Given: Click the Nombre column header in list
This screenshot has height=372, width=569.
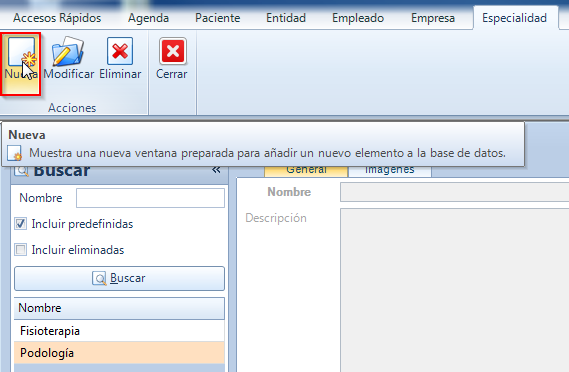Looking at the screenshot, I should [x=119, y=308].
